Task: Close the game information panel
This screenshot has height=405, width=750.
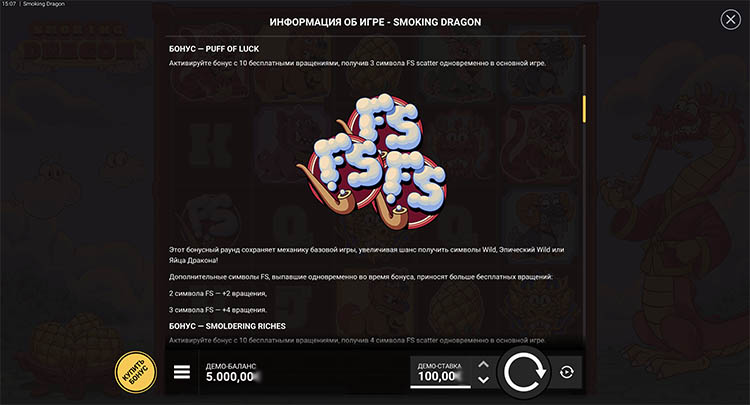Action: pos(730,20)
